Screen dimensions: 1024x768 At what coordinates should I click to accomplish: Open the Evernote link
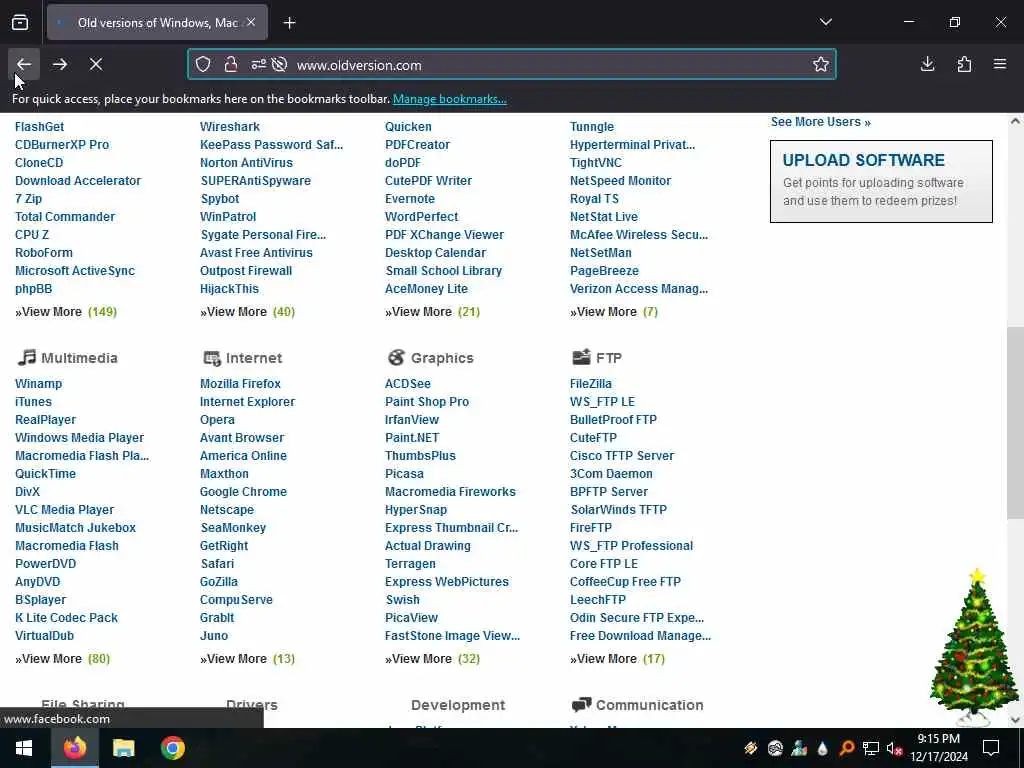(409, 199)
